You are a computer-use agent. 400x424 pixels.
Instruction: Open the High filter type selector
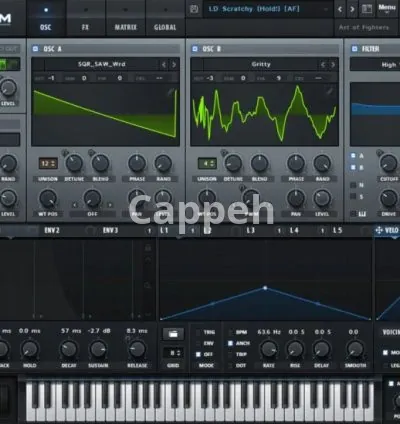[x=375, y=65]
